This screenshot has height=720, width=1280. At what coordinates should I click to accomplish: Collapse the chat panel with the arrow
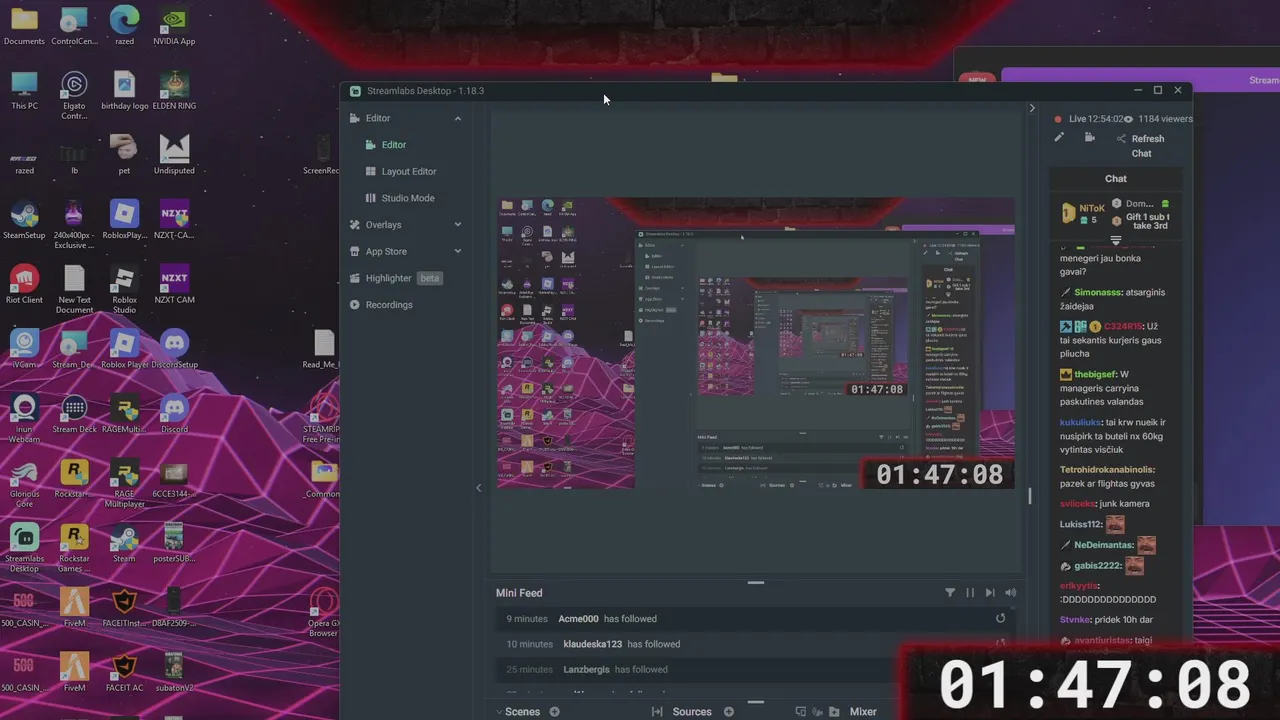[x=1032, y=108]
